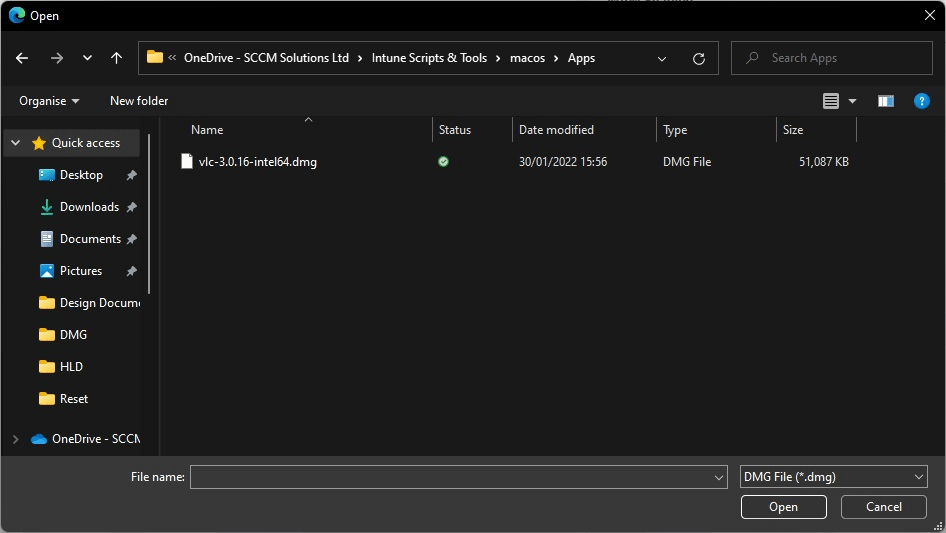
Task: Click the change view layout icon
Action: click(x=830, y=101)
